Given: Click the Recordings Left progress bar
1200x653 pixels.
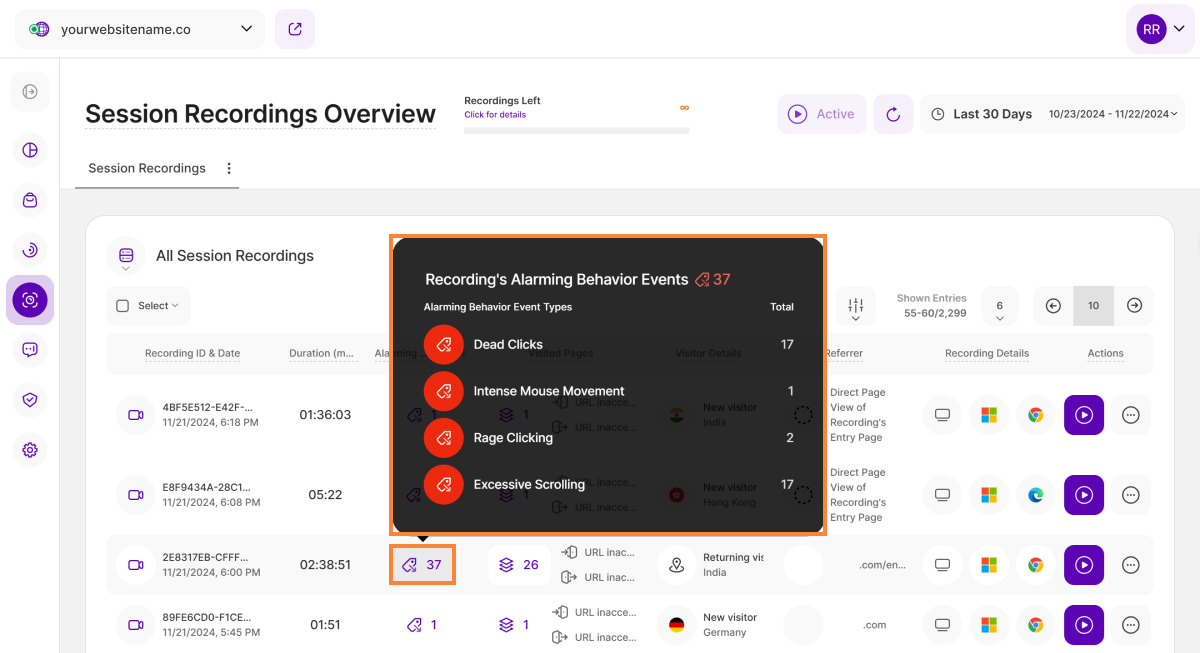Looking at the screenshot, I should click(x=576, y=130).
